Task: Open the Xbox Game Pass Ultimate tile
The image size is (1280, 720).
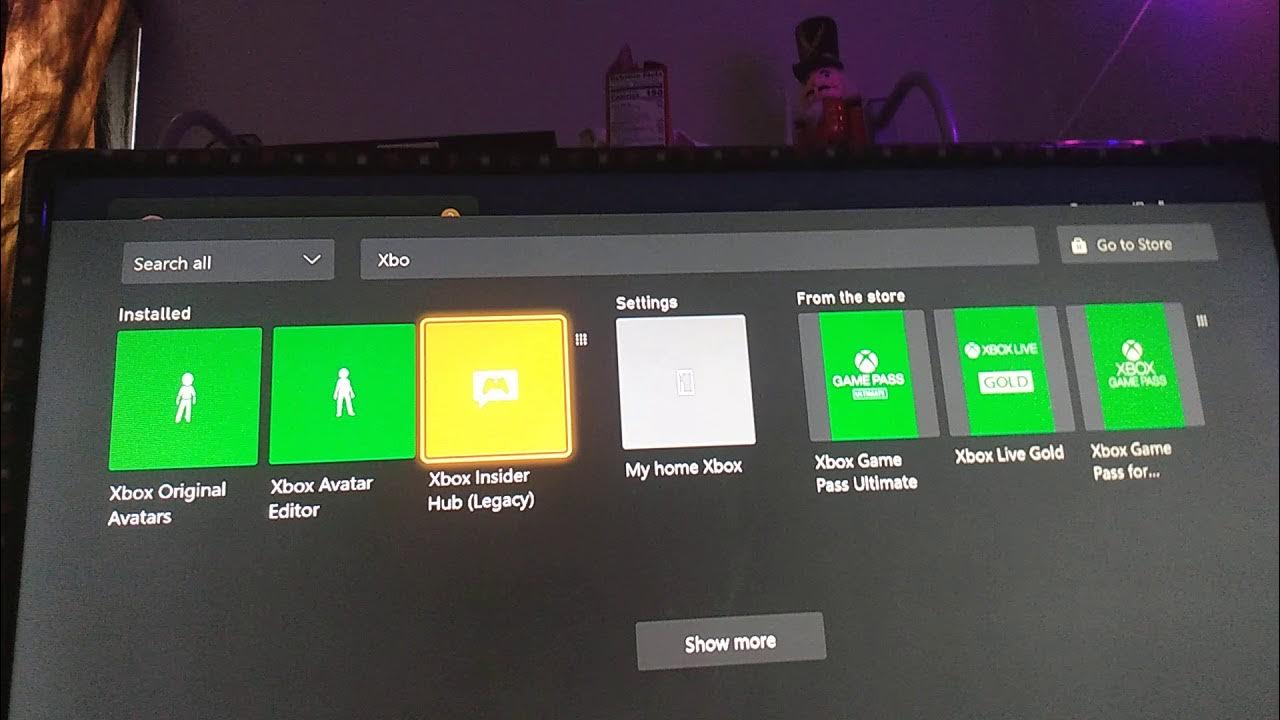Action: [867, 375]
